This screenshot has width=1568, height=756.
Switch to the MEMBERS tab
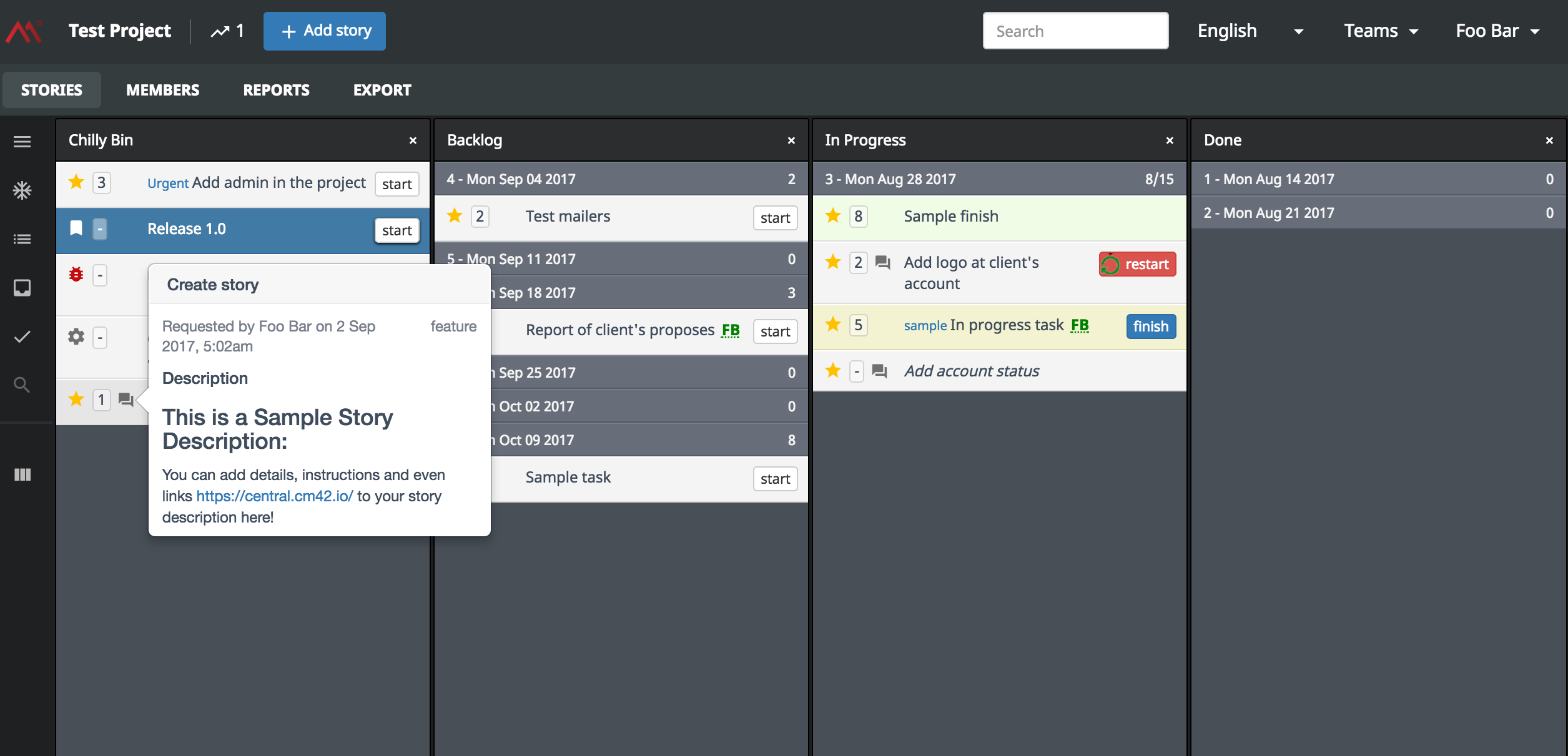[x=163, y=90]
